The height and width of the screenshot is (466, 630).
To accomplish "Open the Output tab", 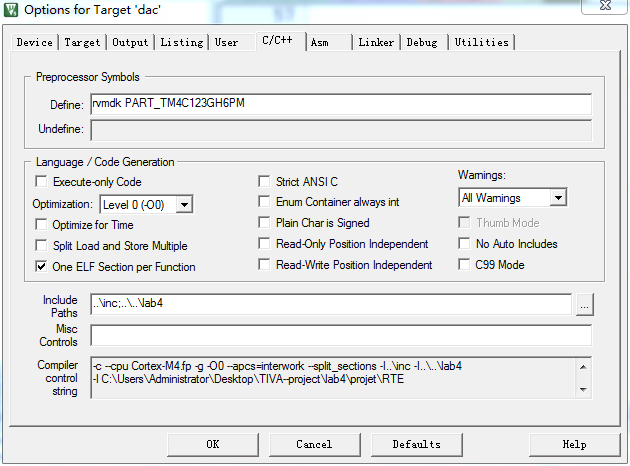I will coord(130,42).
